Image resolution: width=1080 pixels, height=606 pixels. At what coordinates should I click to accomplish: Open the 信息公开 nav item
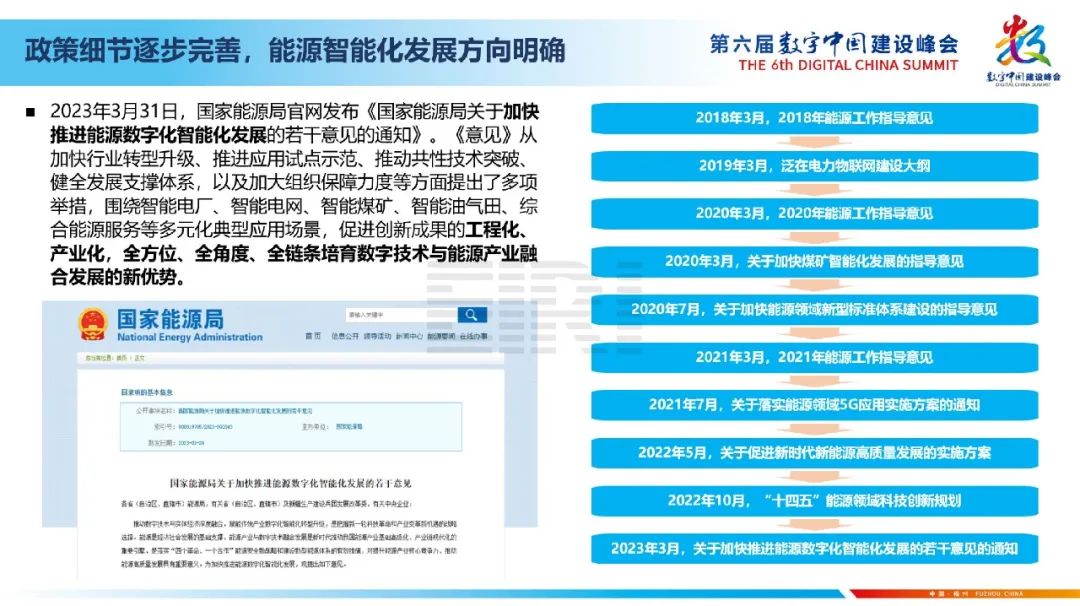[344, 337]
